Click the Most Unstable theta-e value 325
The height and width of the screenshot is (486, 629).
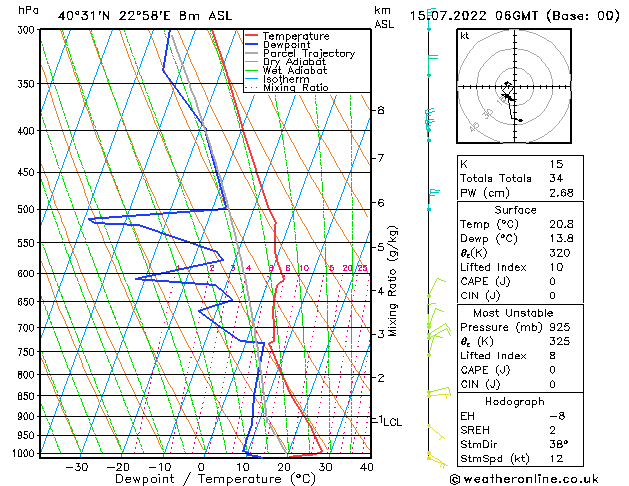[560, 341]
